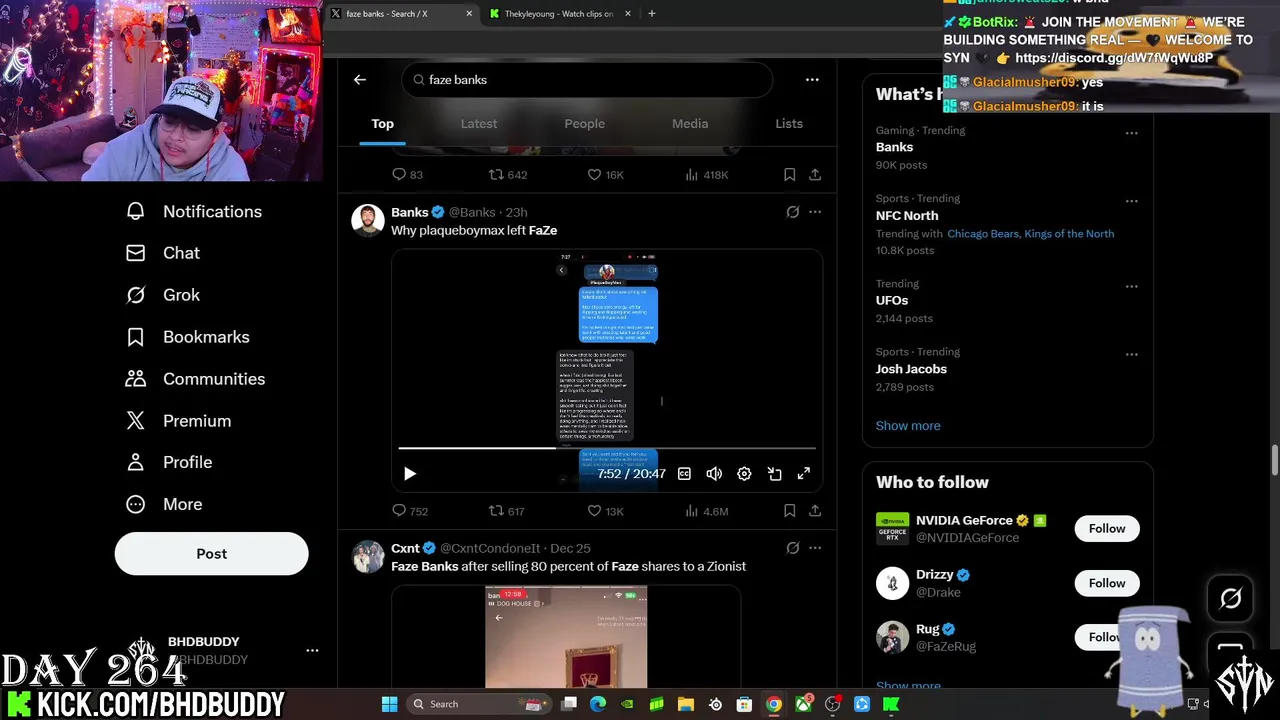Go back using the arrow beside search

(360, 80)
